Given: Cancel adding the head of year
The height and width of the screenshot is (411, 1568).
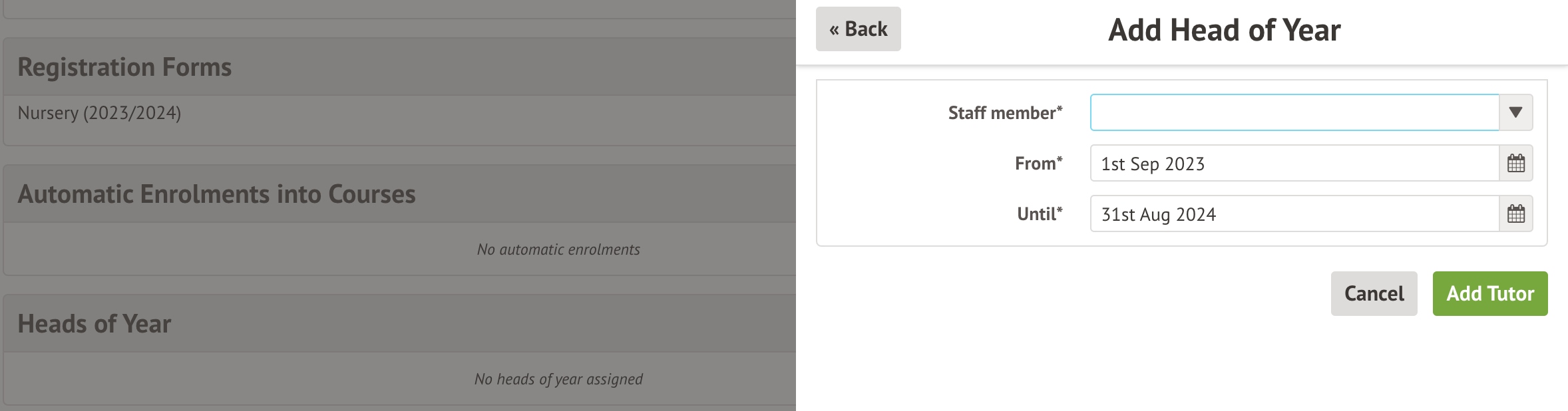Looking at the screenshot, I should 1374,293.
